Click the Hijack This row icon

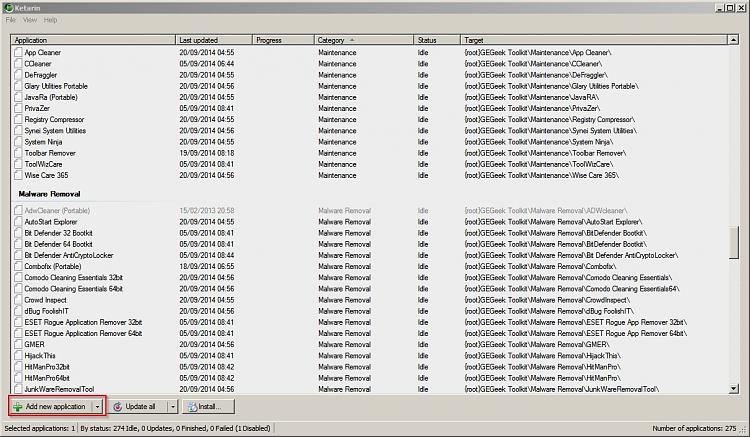click(18, 355)
